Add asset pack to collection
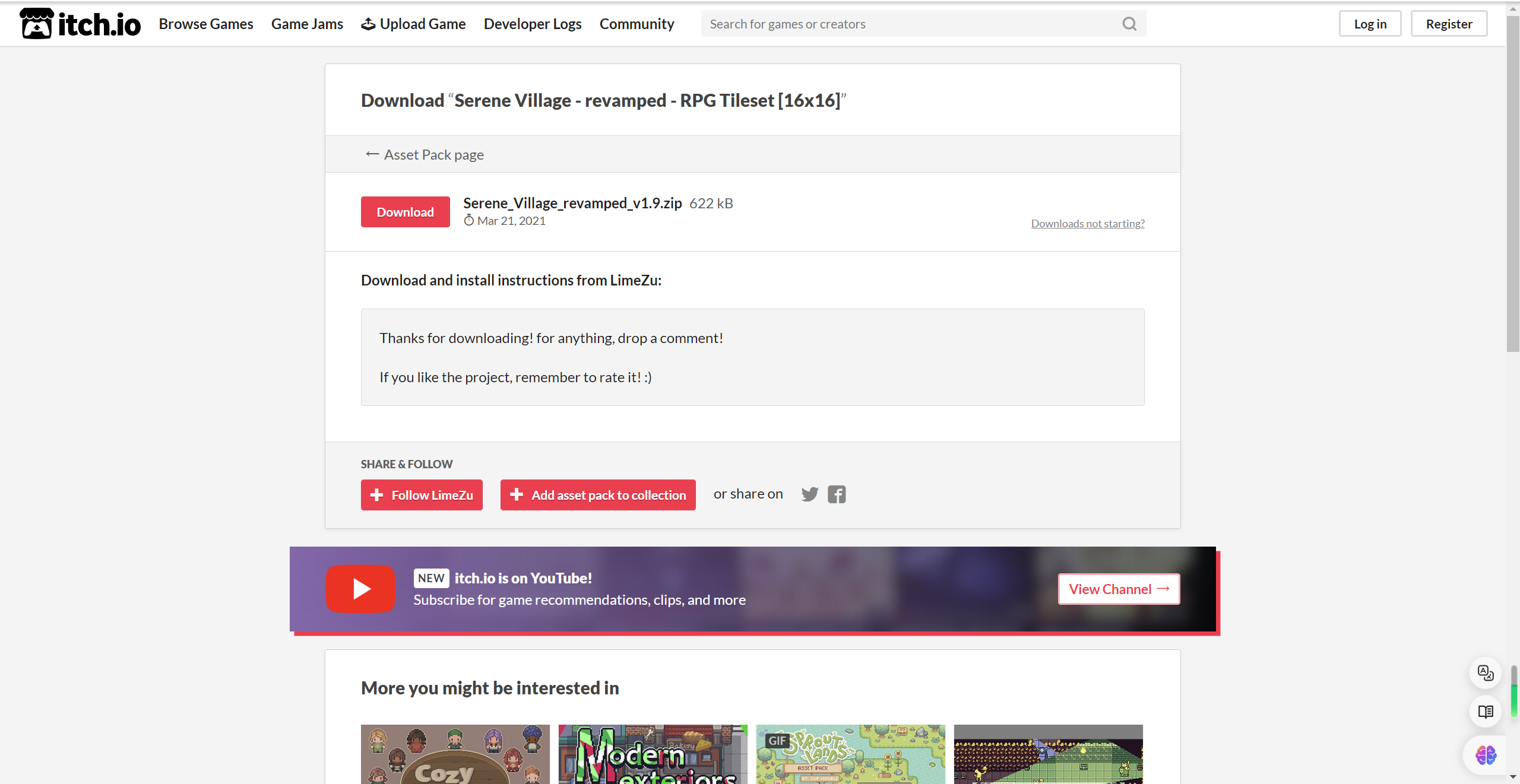Screen dimensions: 1520x784 [x=598, y=495]
